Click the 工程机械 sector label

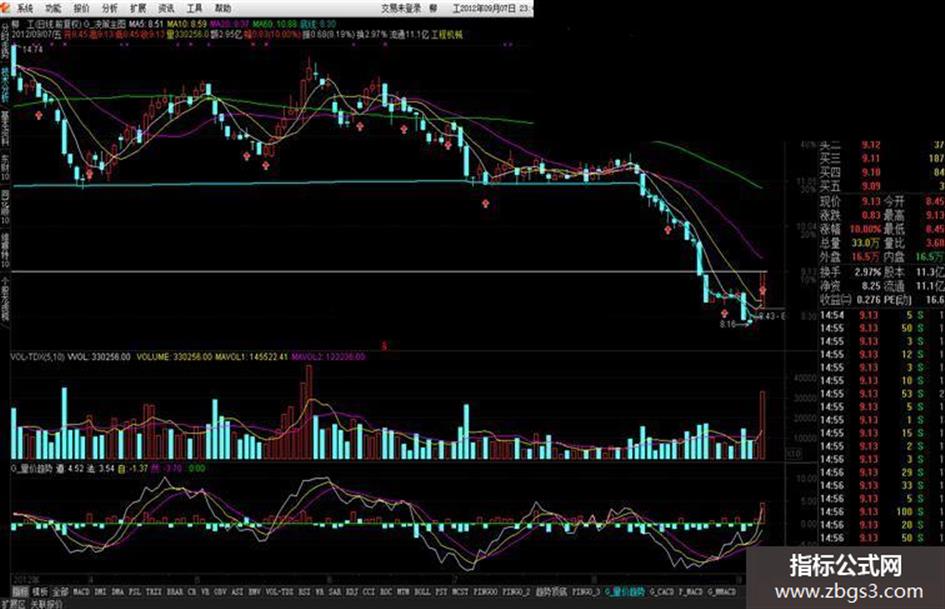(x=447, y=35)
